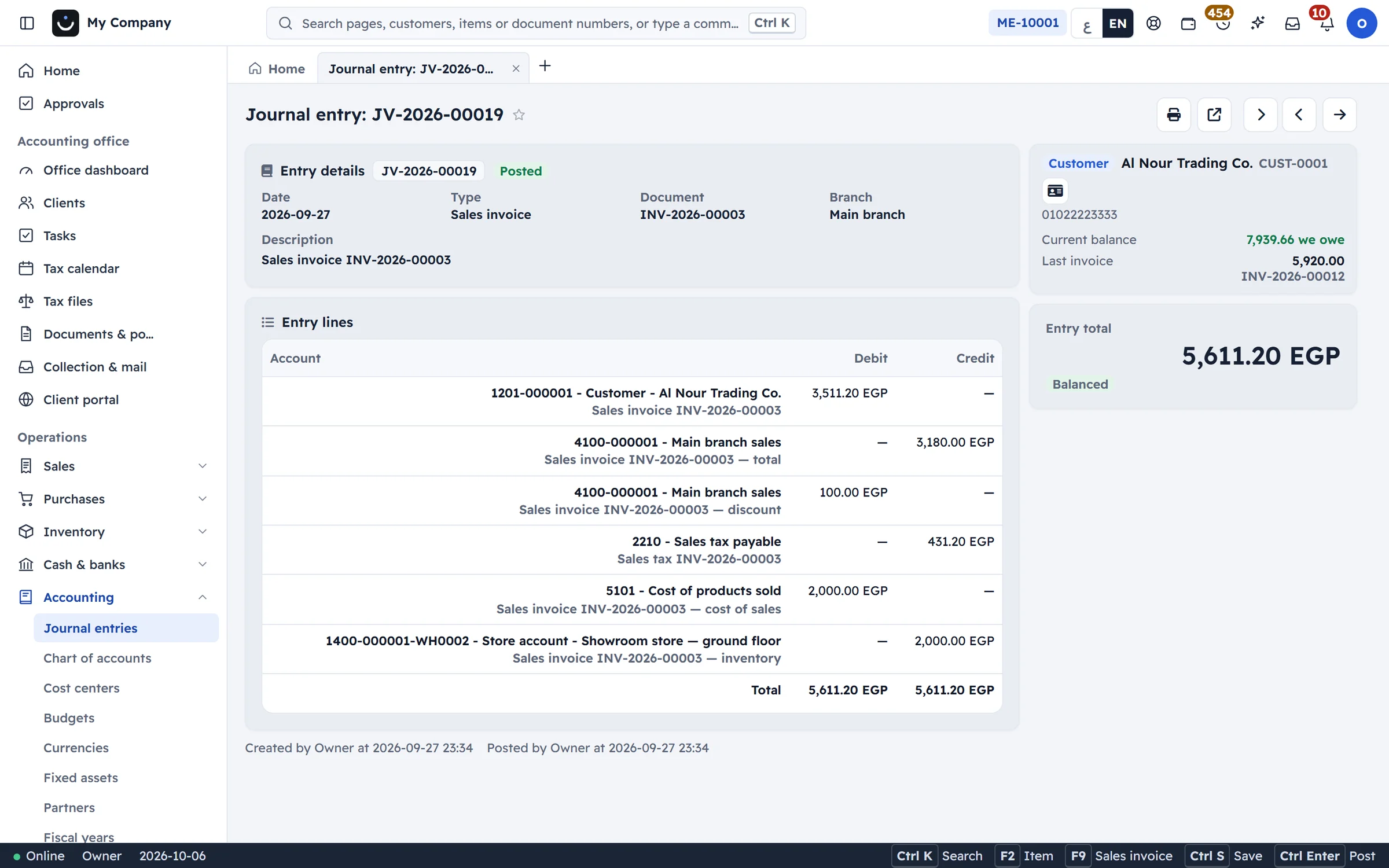This screenshot has width=1389, height=868.
Task: Open the user avatar menu
Action: click(x=1362, y=23)
